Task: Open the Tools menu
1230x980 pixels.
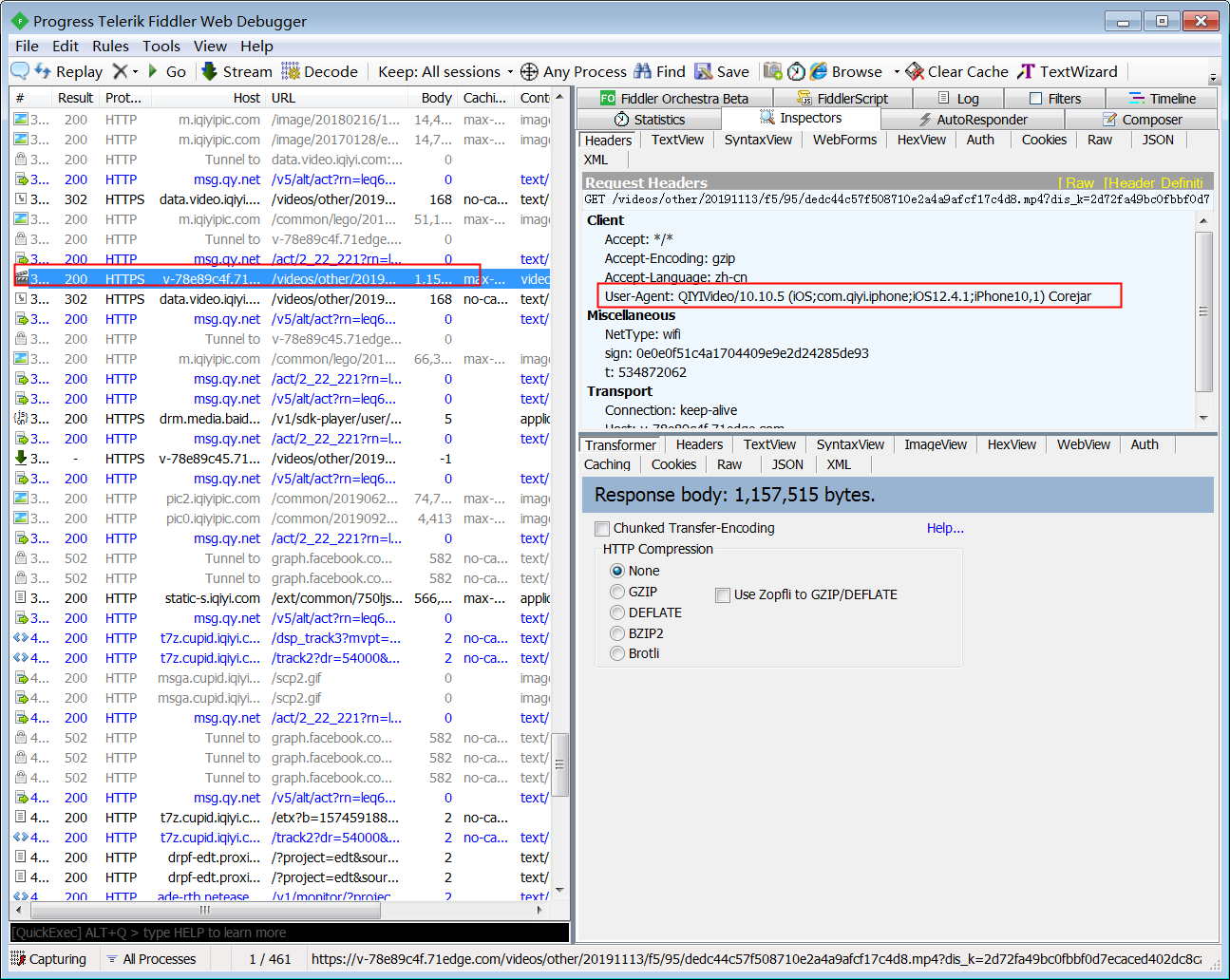Action: tap(161, 46)
